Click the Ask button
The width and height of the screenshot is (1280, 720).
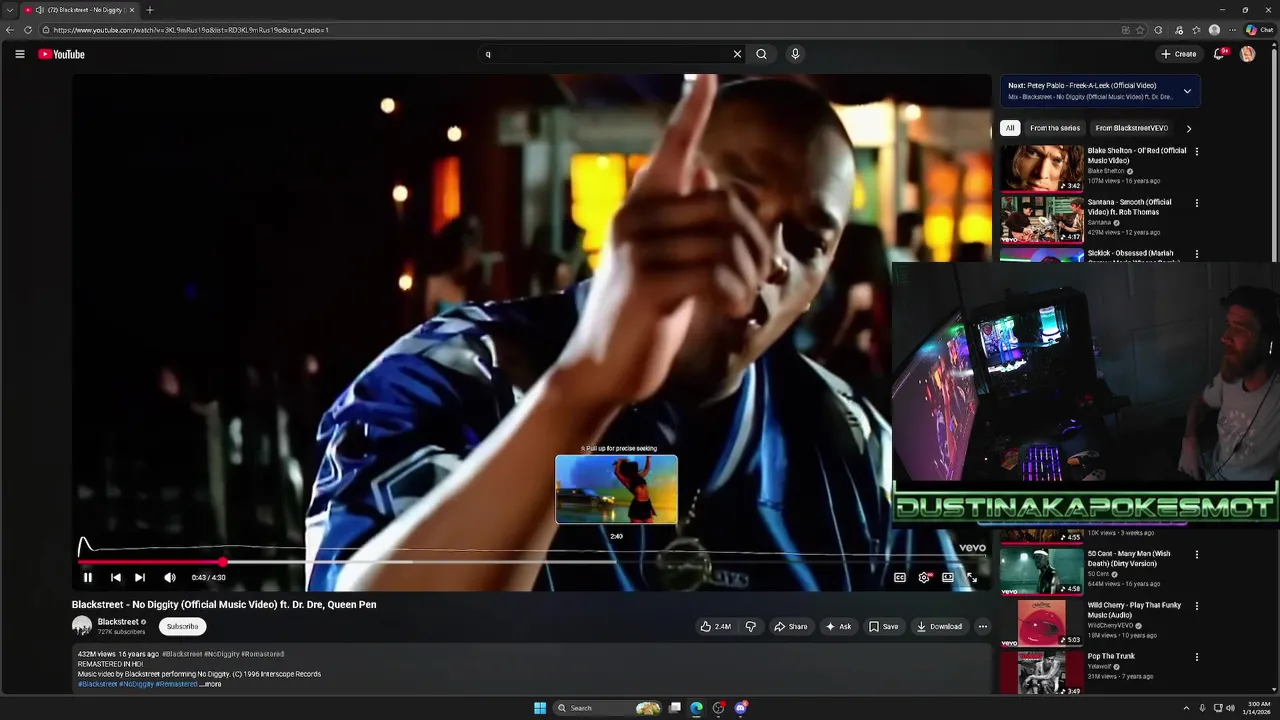(838, 626)
